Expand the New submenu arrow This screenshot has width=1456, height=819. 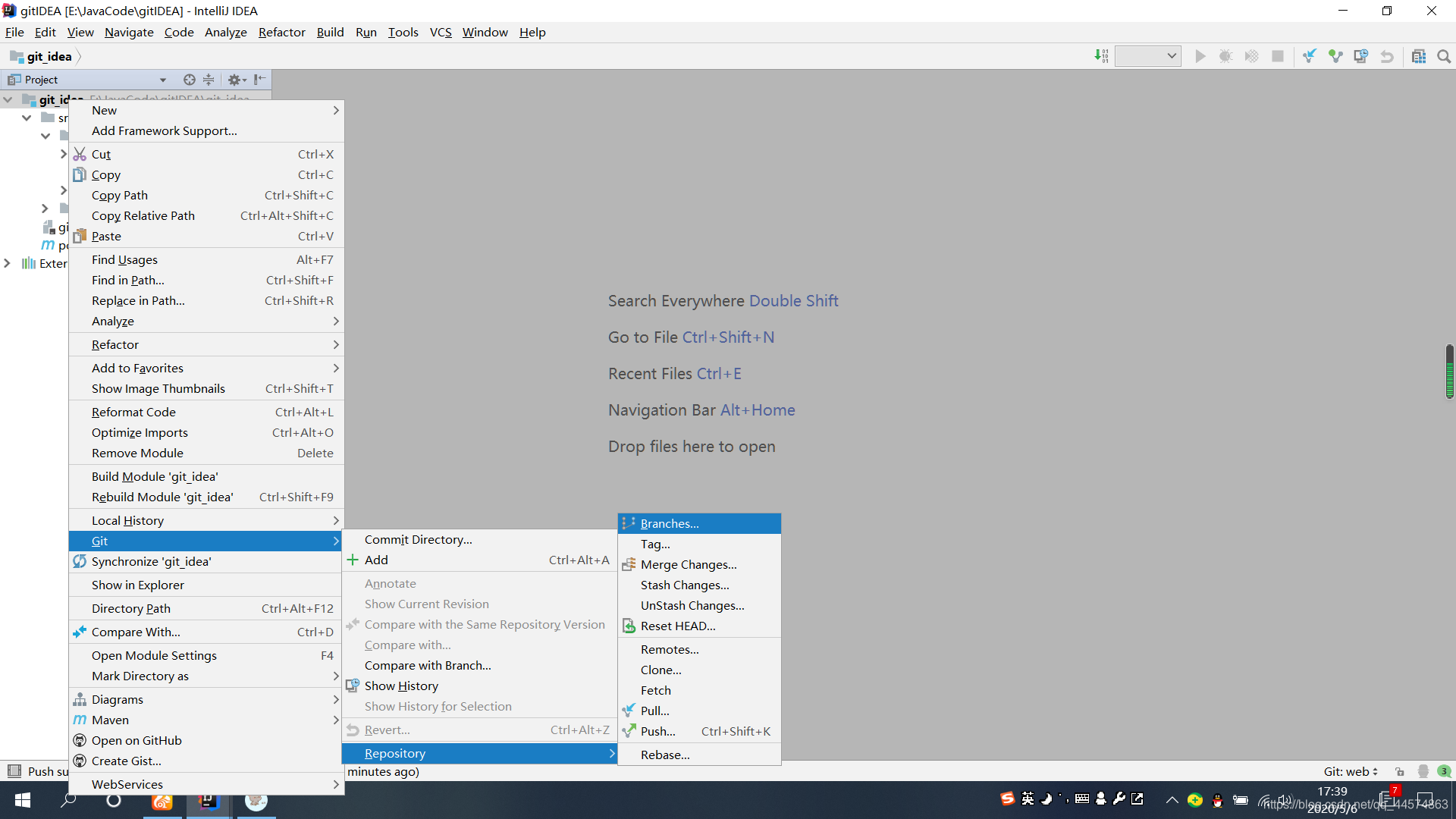point(336,111)
